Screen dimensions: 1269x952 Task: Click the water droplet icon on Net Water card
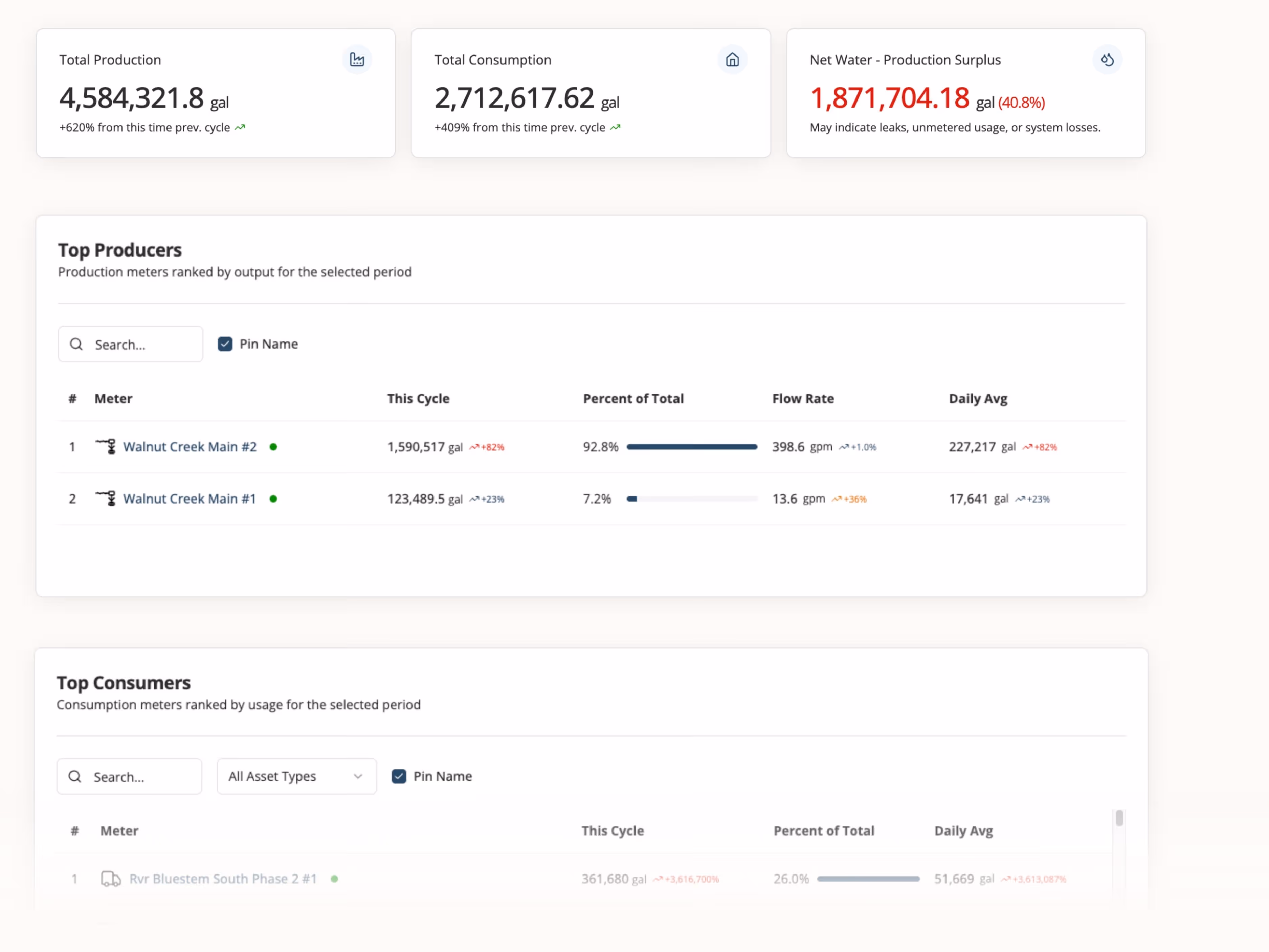click(x=1108, y=59)
